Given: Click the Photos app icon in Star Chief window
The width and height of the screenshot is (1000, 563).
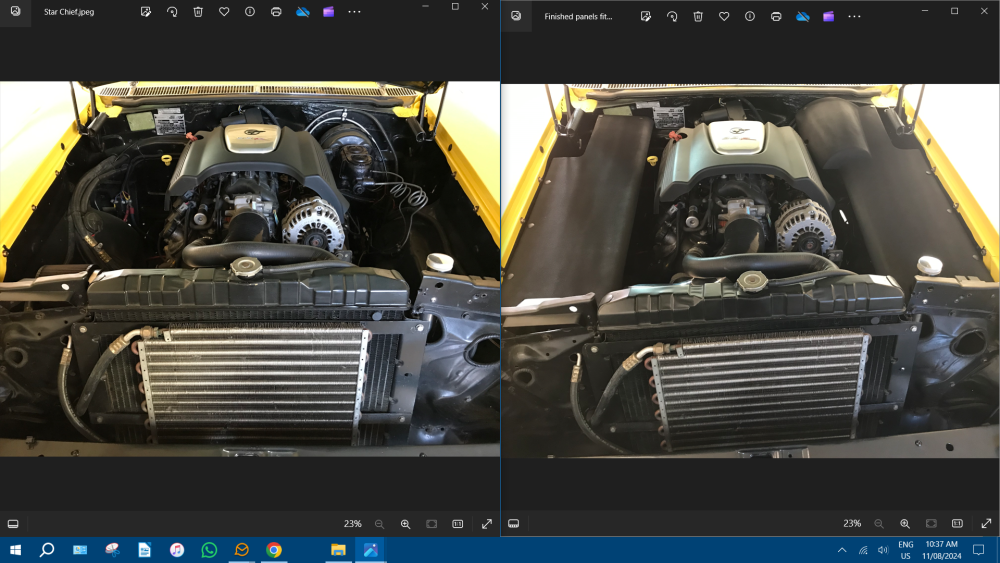Looking at the screenshot, I should click(x=15, y=11).
